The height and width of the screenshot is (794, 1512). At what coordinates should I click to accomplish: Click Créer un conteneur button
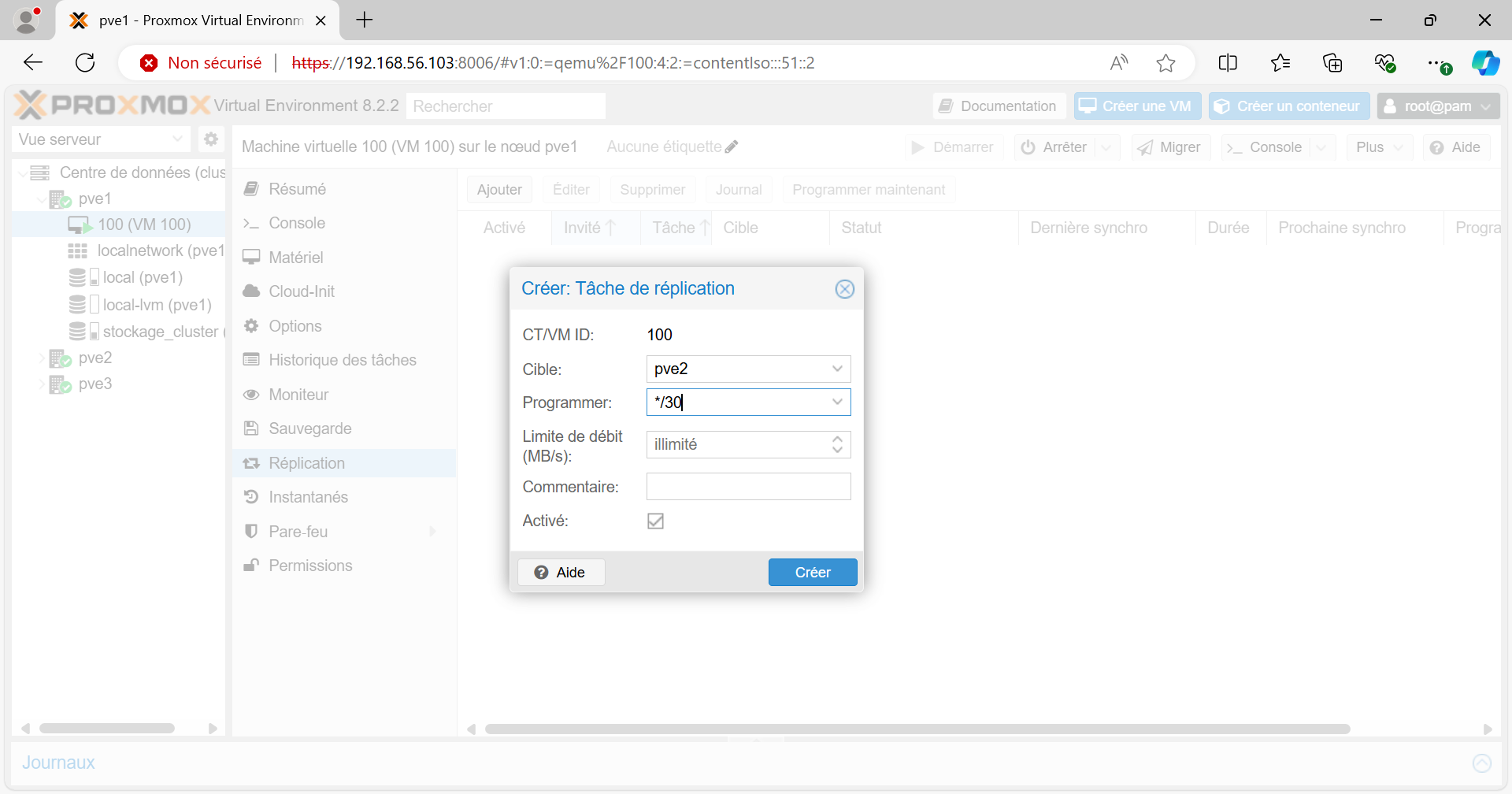tap(1289, 106)
